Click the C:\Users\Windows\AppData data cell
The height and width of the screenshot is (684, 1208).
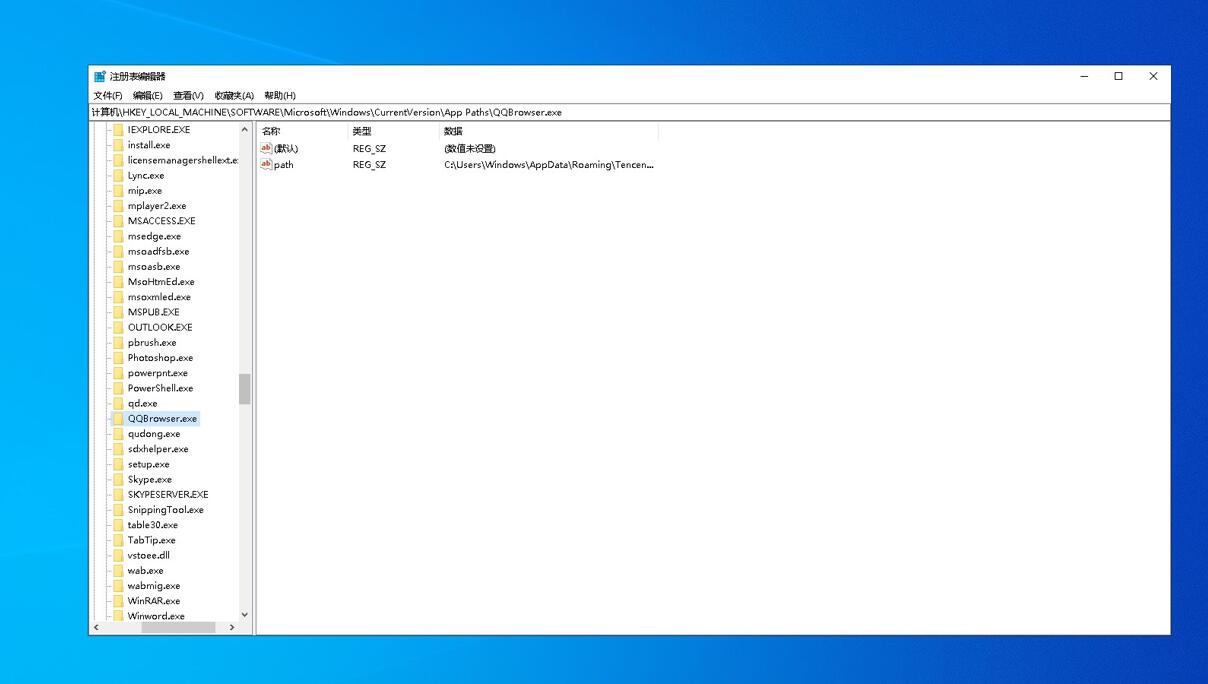click(549, 165)
